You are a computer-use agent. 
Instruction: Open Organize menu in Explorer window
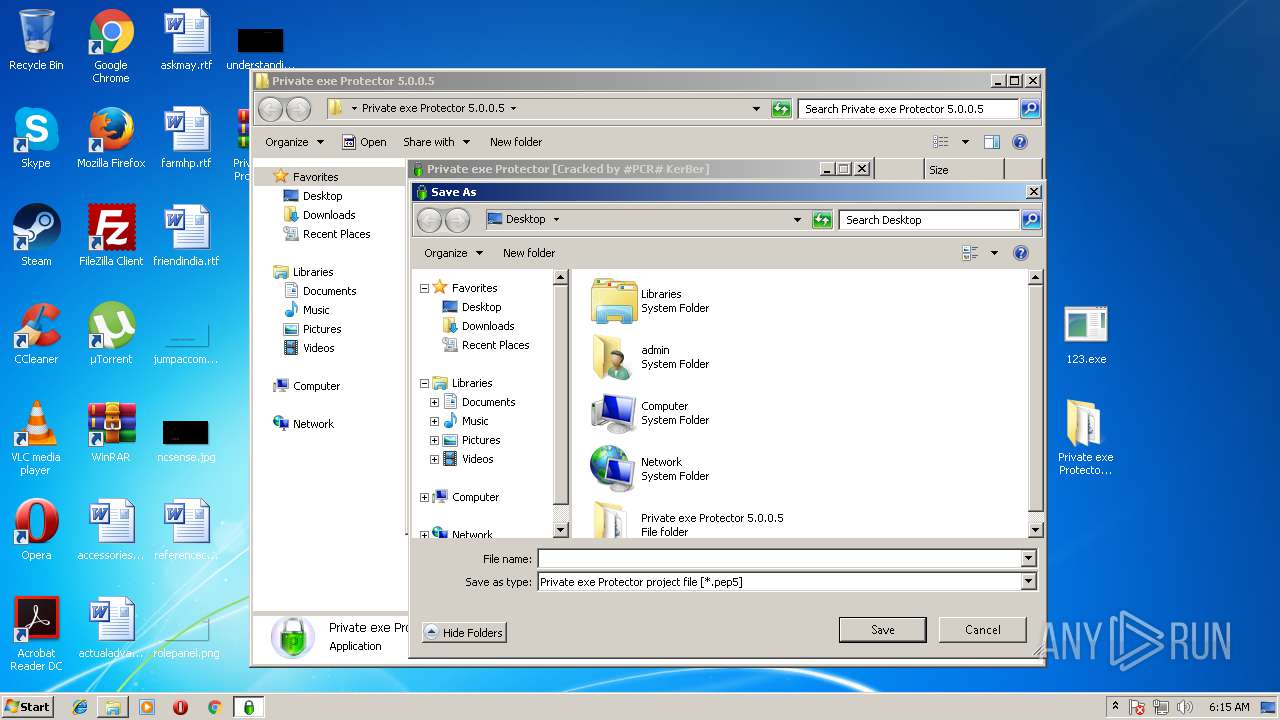point(294,142)
